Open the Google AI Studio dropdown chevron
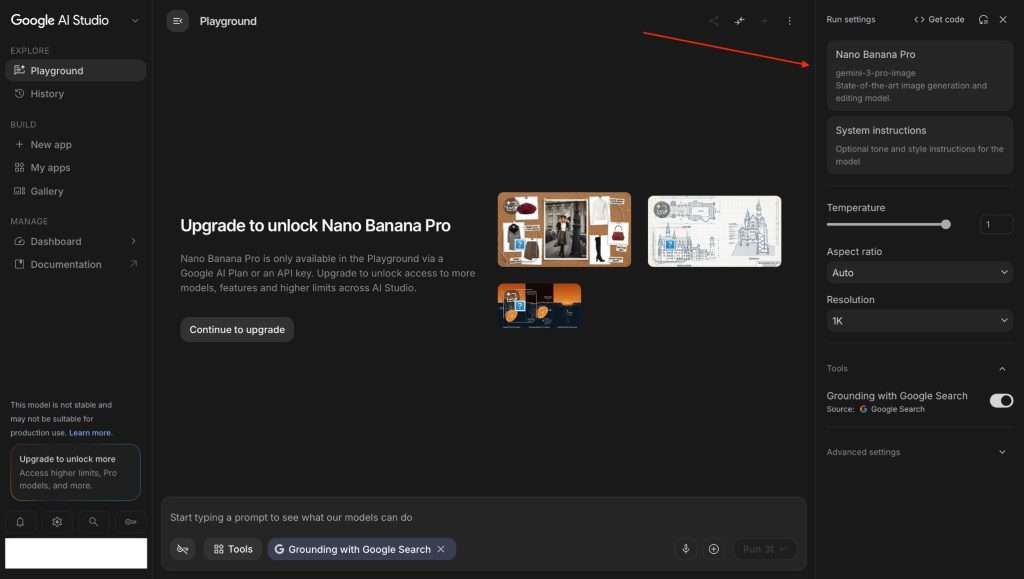Screen dimensions: 1024x579 pyautogui.click(x=135, y=20)
